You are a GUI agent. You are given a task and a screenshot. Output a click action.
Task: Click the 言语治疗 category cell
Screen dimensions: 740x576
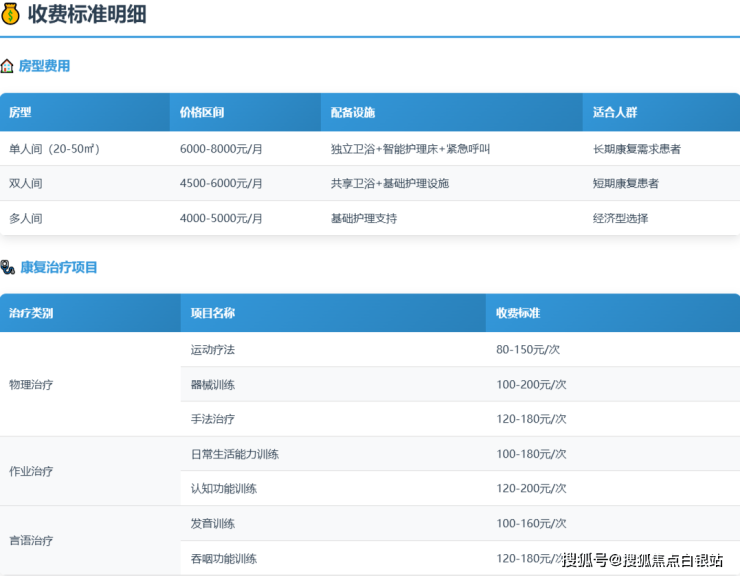coord(31,540)
